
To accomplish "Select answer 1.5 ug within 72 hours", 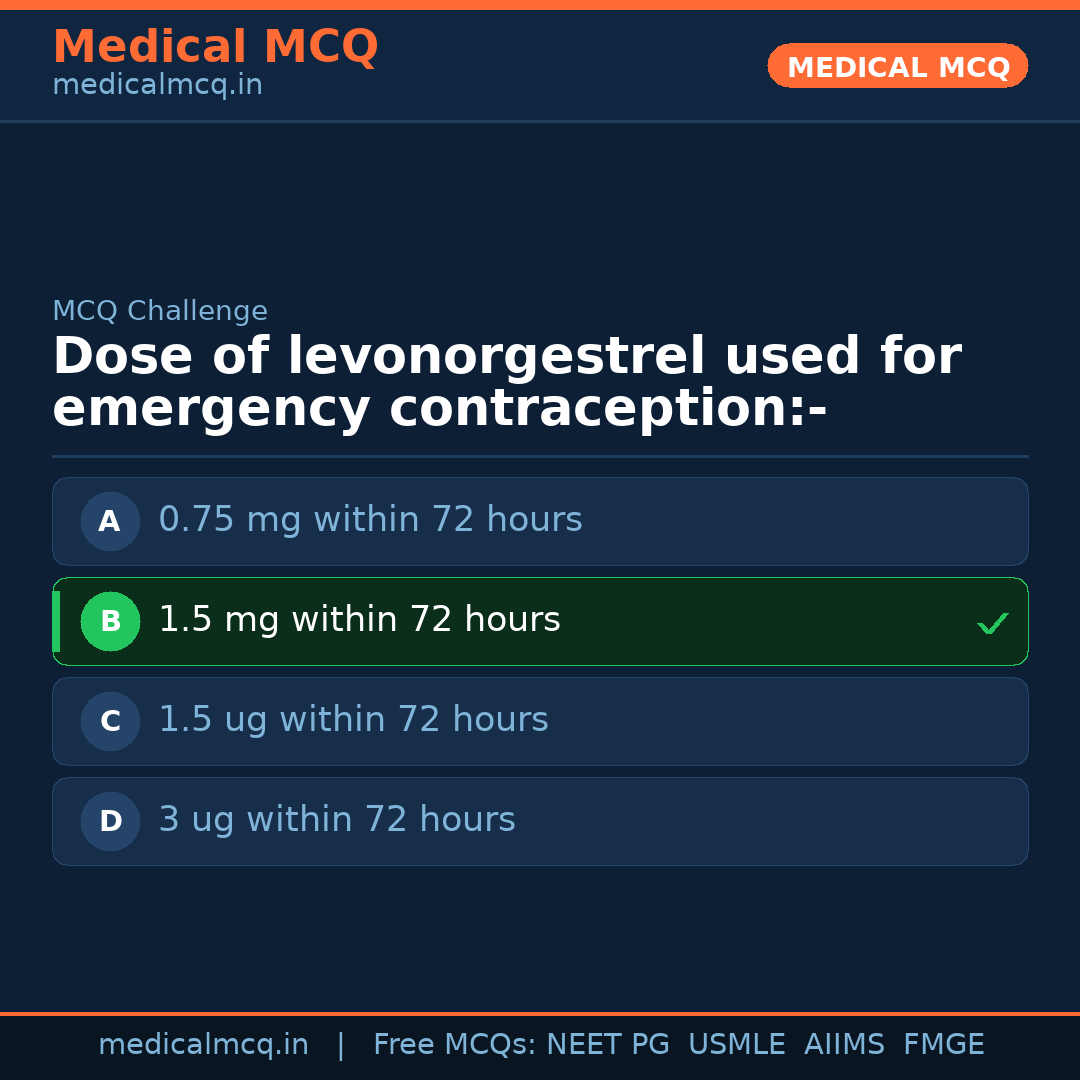I will click(353, 720).
